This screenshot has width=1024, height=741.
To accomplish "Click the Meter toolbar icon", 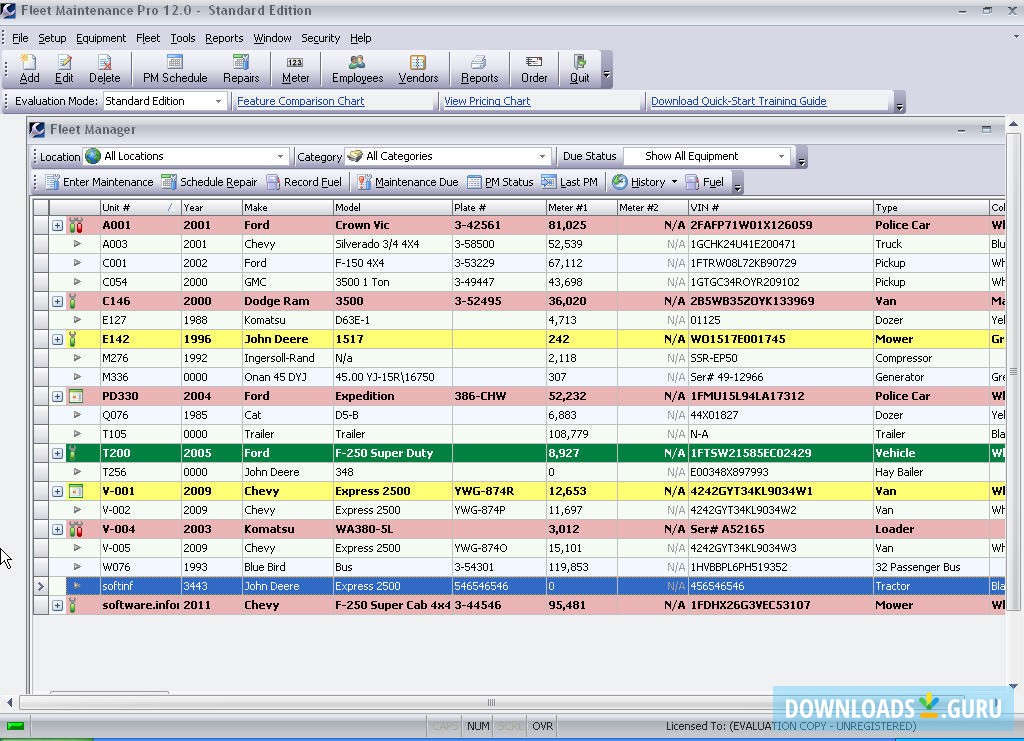I will pos(295,68).
